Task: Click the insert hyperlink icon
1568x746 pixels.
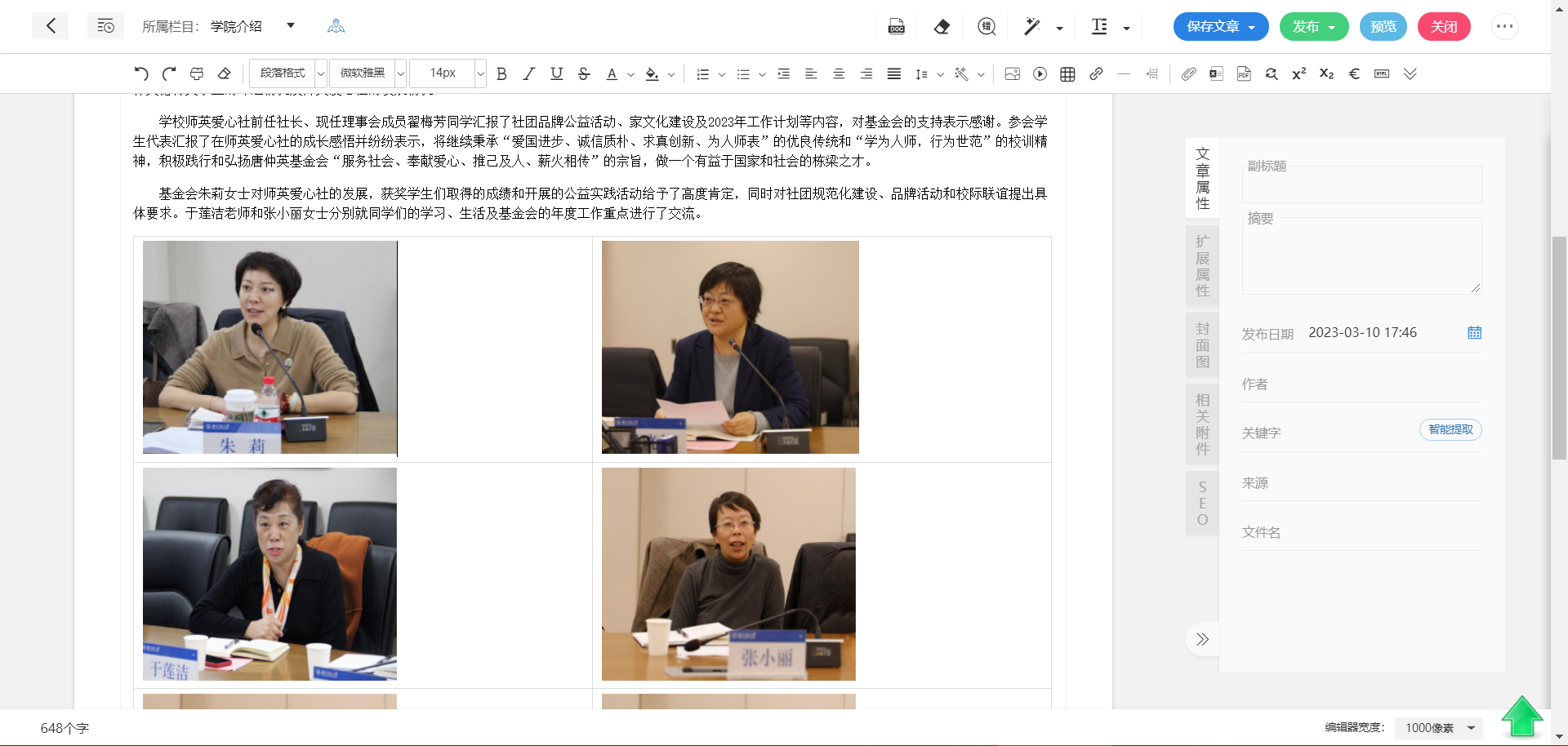Action: (1096, 73)
